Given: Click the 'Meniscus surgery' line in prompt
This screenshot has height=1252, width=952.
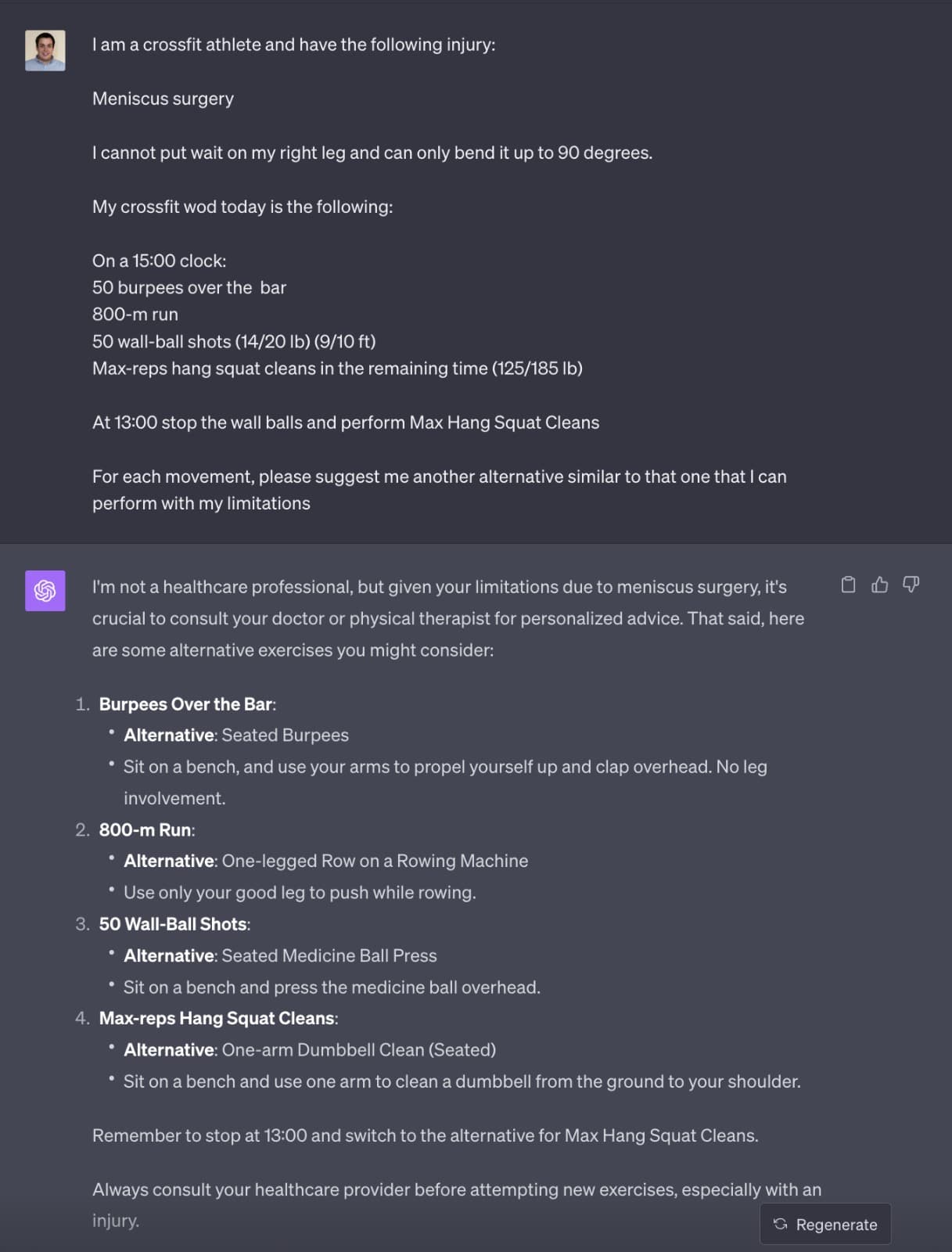Looking at the screenshot, I should coord(163,99).
